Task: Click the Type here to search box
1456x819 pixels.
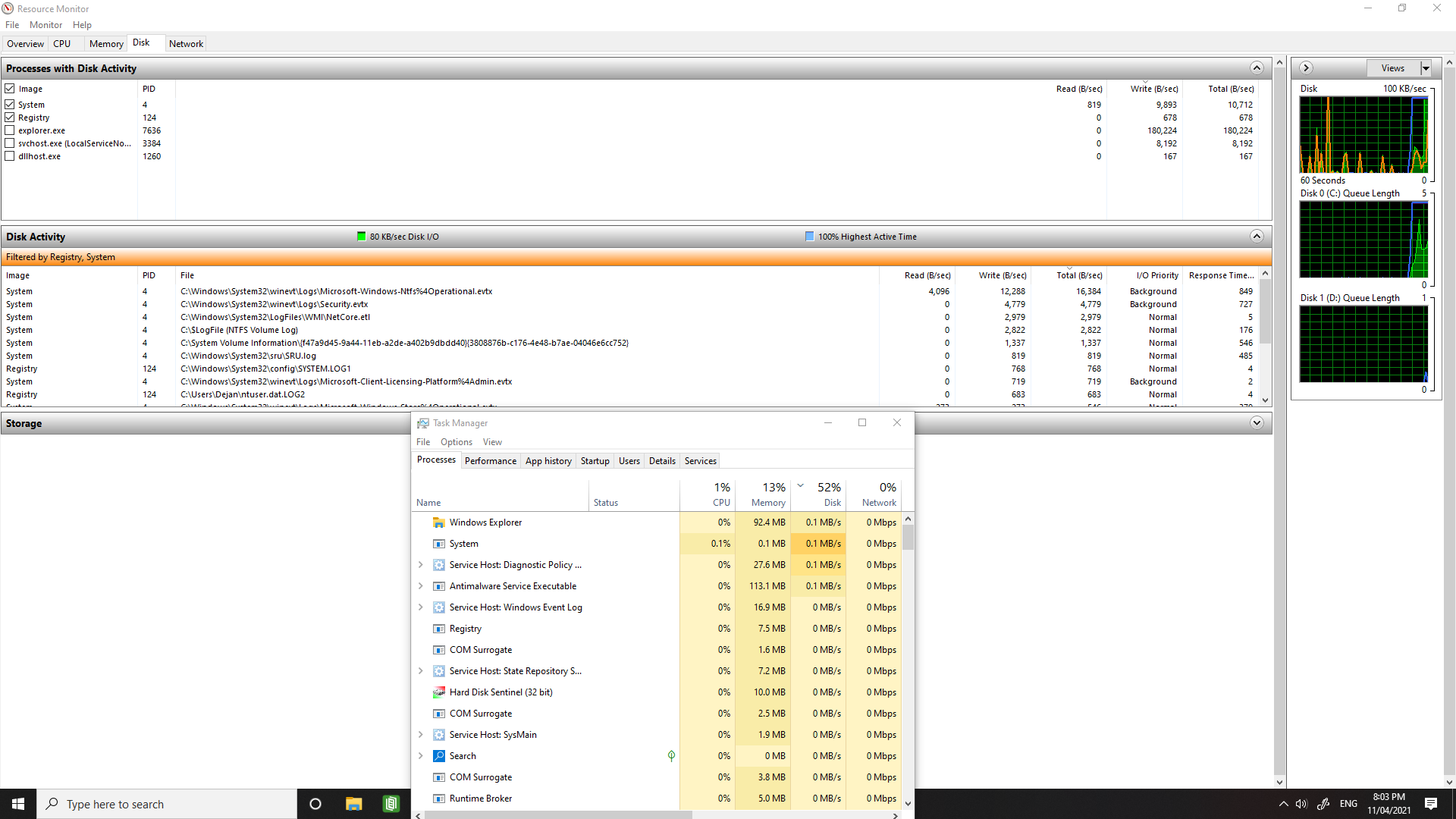Action: (167, 804)
